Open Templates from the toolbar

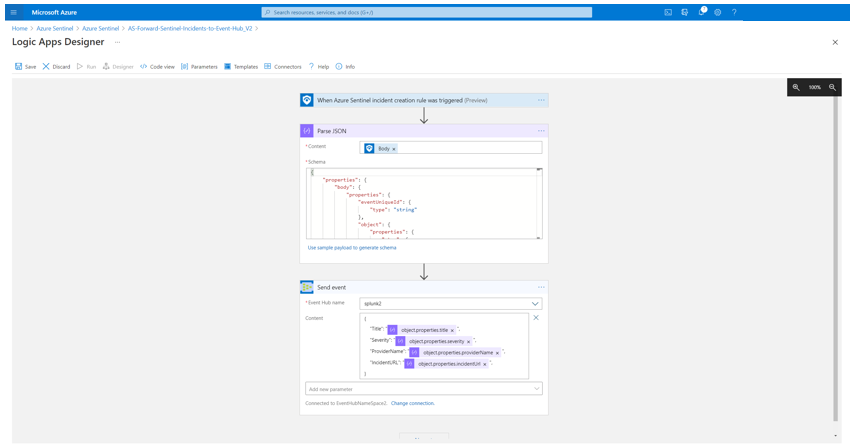point(227,66)
